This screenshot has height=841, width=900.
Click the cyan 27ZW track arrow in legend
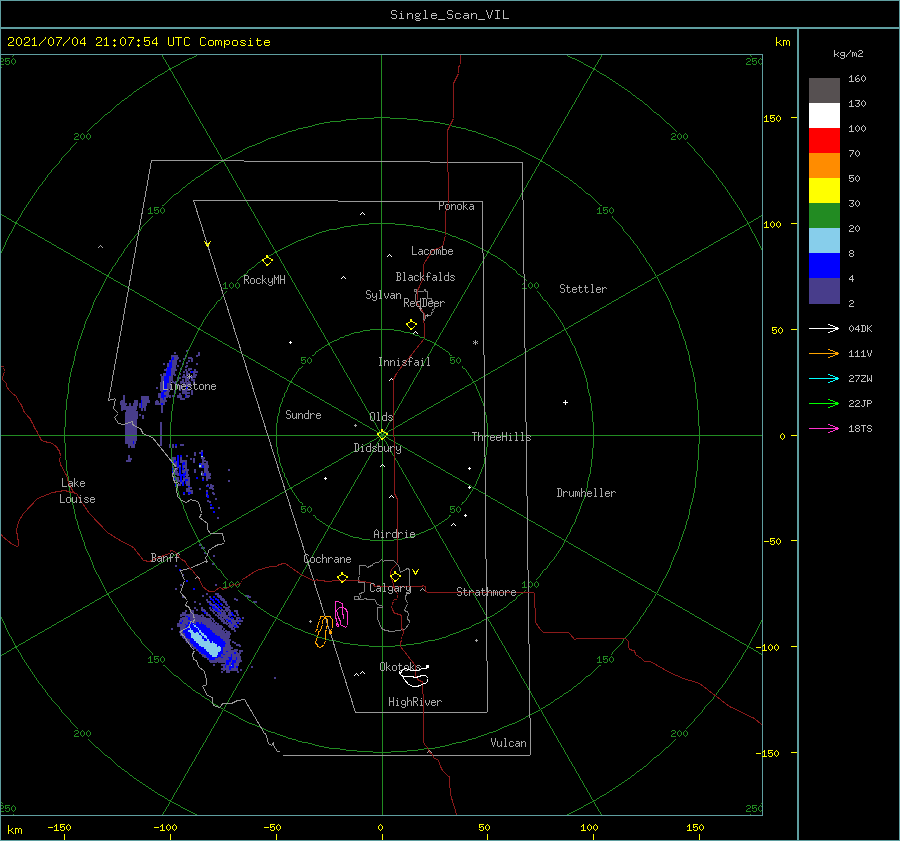point(824,378)
